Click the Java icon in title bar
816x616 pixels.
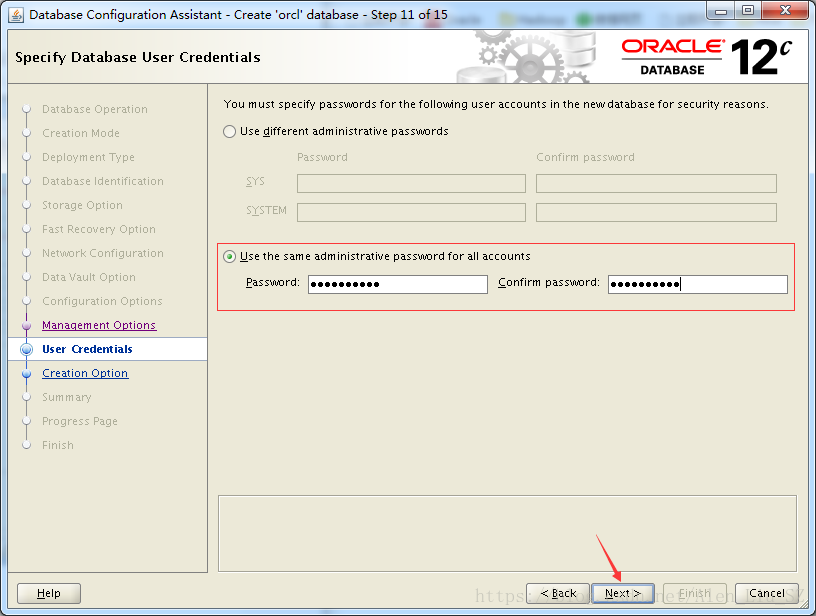tap(16, 15)
